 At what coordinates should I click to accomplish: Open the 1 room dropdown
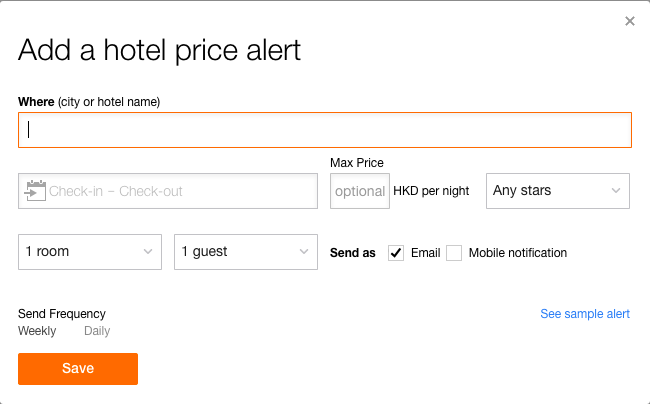click(x=90, y=252)
